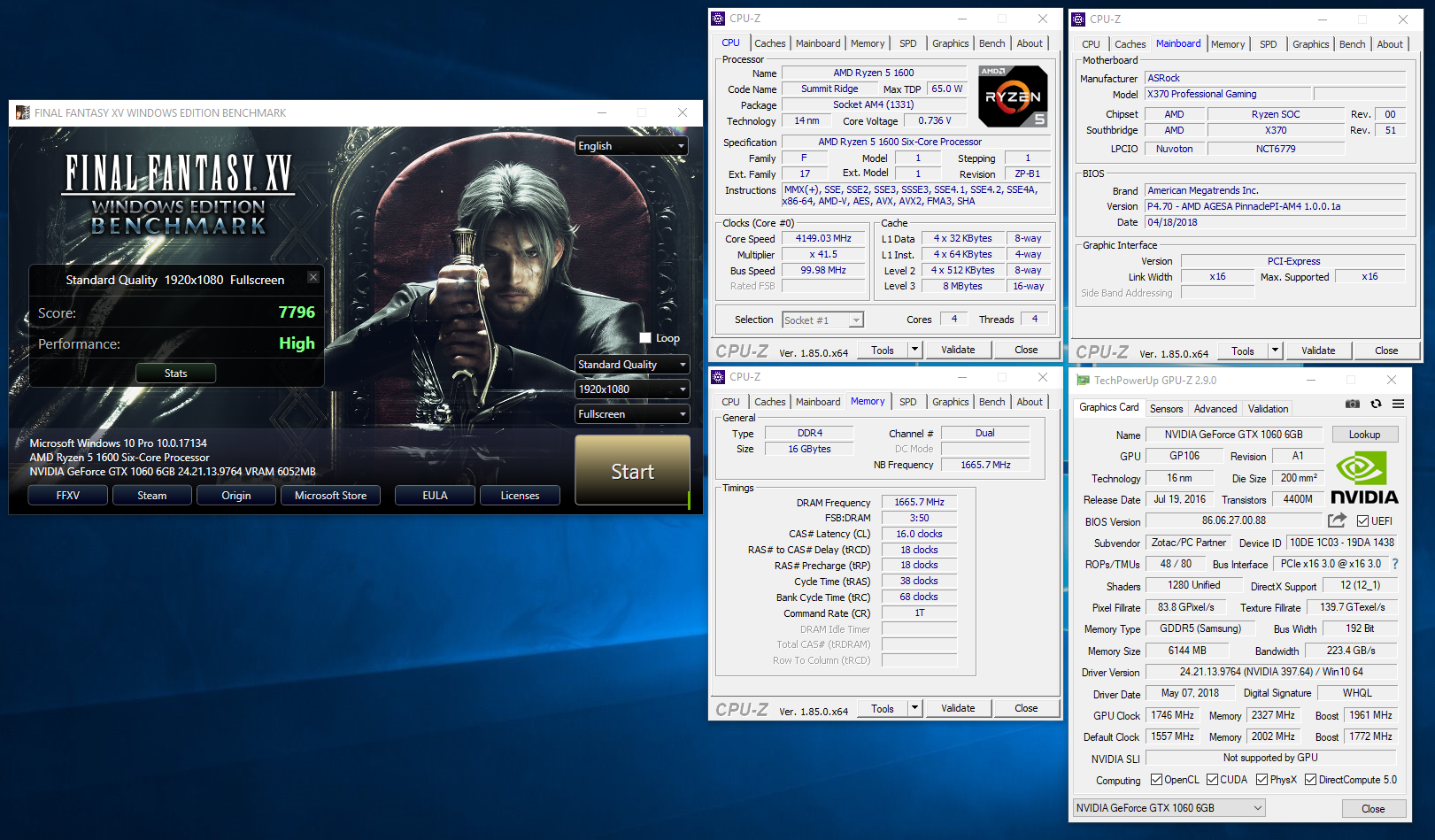Click CPU-Z CPU window title icon
The height and width of the screenshot is (840, 1435).
click(718, 18)
